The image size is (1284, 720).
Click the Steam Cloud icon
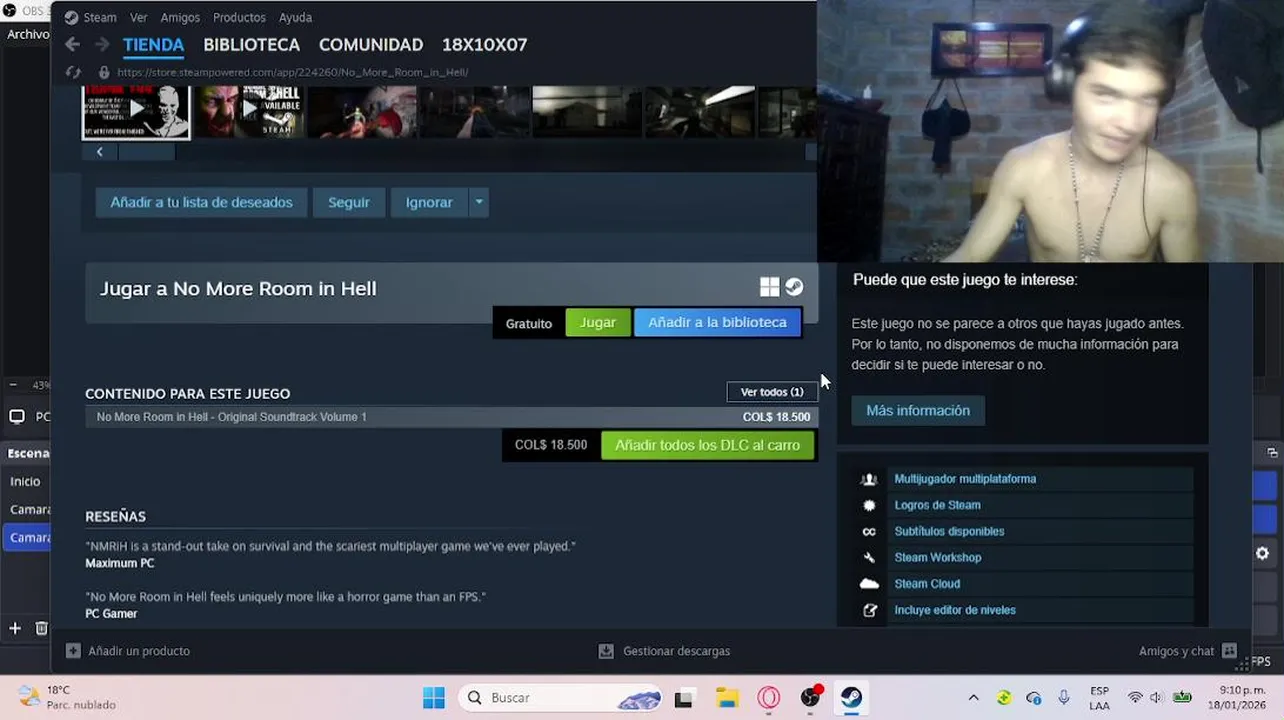(x=869, y=584)
